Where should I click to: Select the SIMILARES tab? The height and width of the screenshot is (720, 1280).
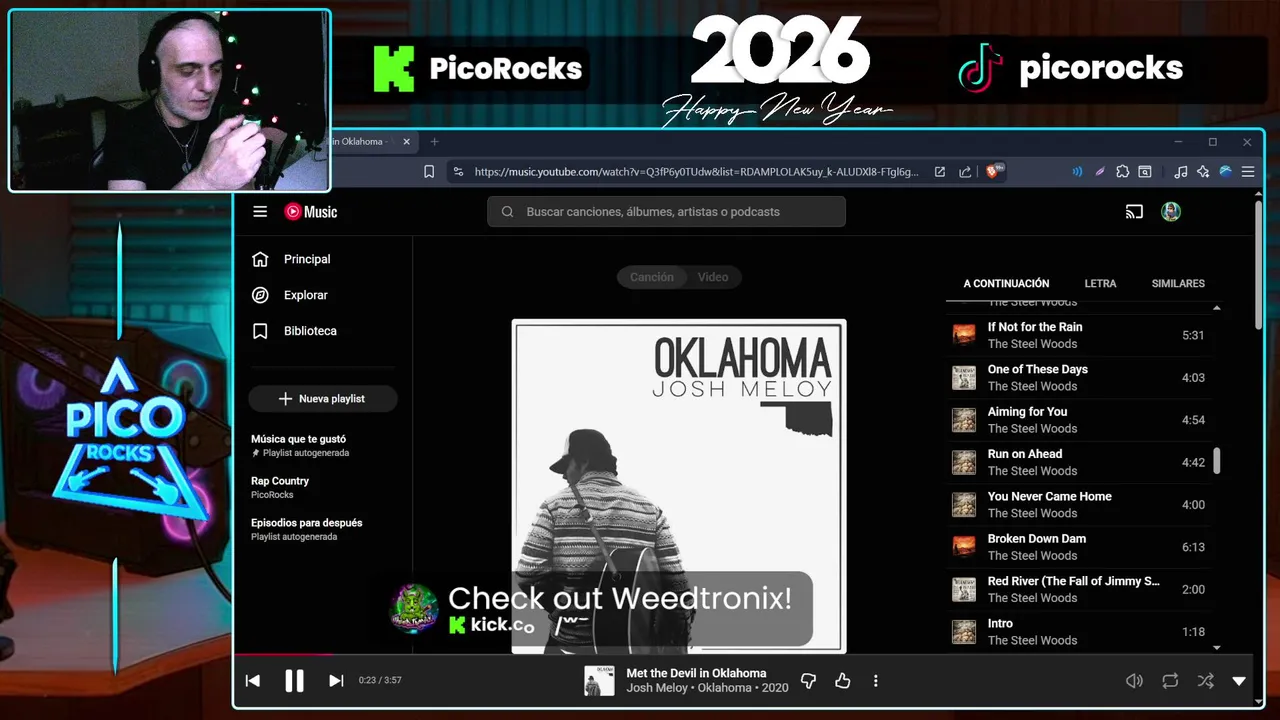(1178, 284)
